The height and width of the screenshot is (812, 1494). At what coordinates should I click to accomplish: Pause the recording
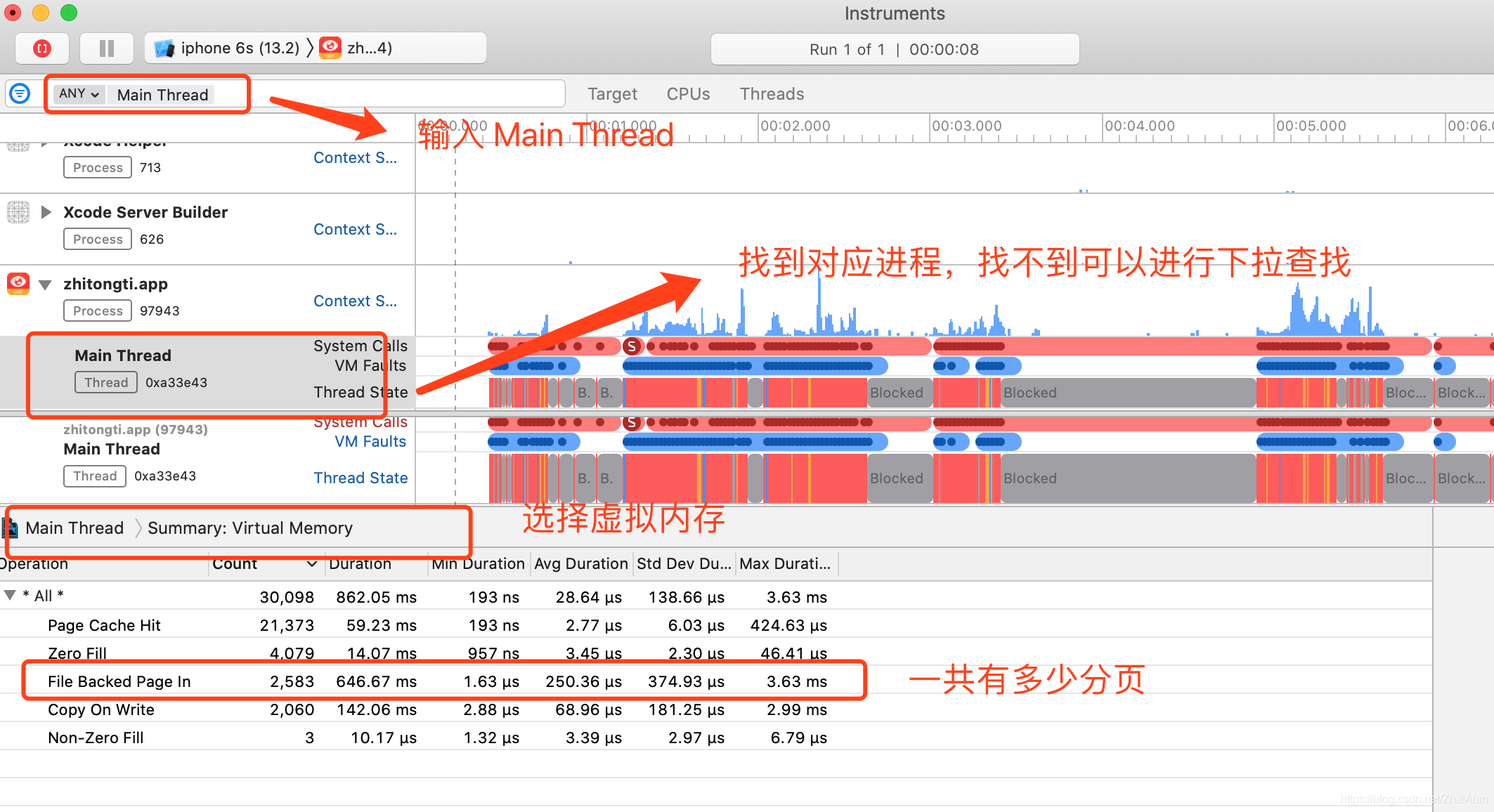click(x=107, y=48)
